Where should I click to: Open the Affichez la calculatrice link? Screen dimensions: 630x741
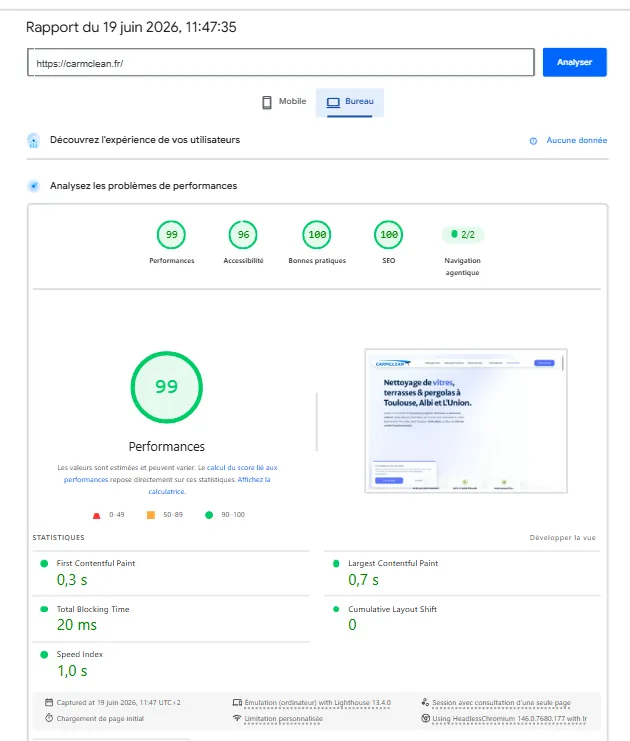pos(254,479)
